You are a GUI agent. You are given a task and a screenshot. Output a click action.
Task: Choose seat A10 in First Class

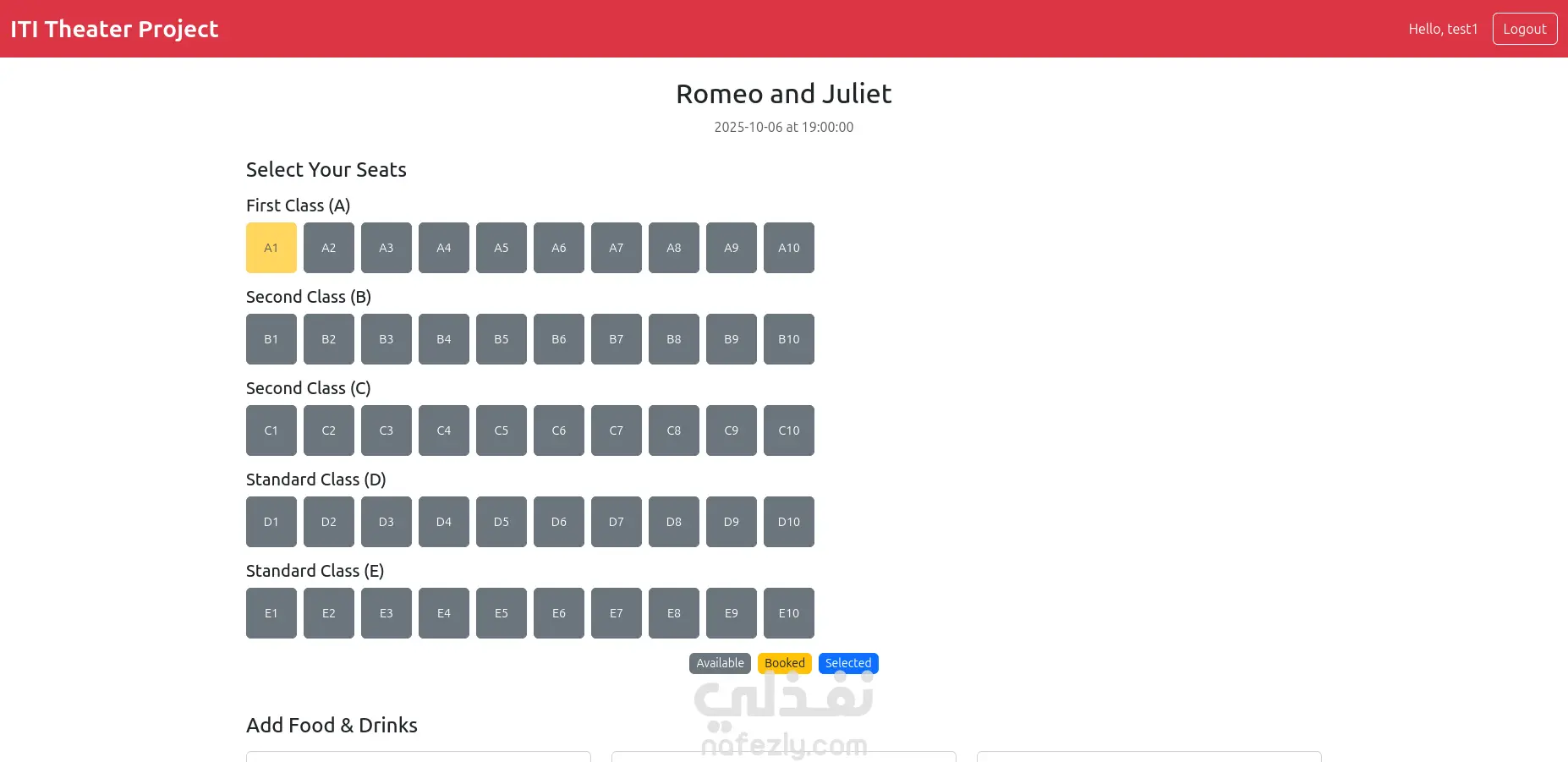(x=789, y=248)
